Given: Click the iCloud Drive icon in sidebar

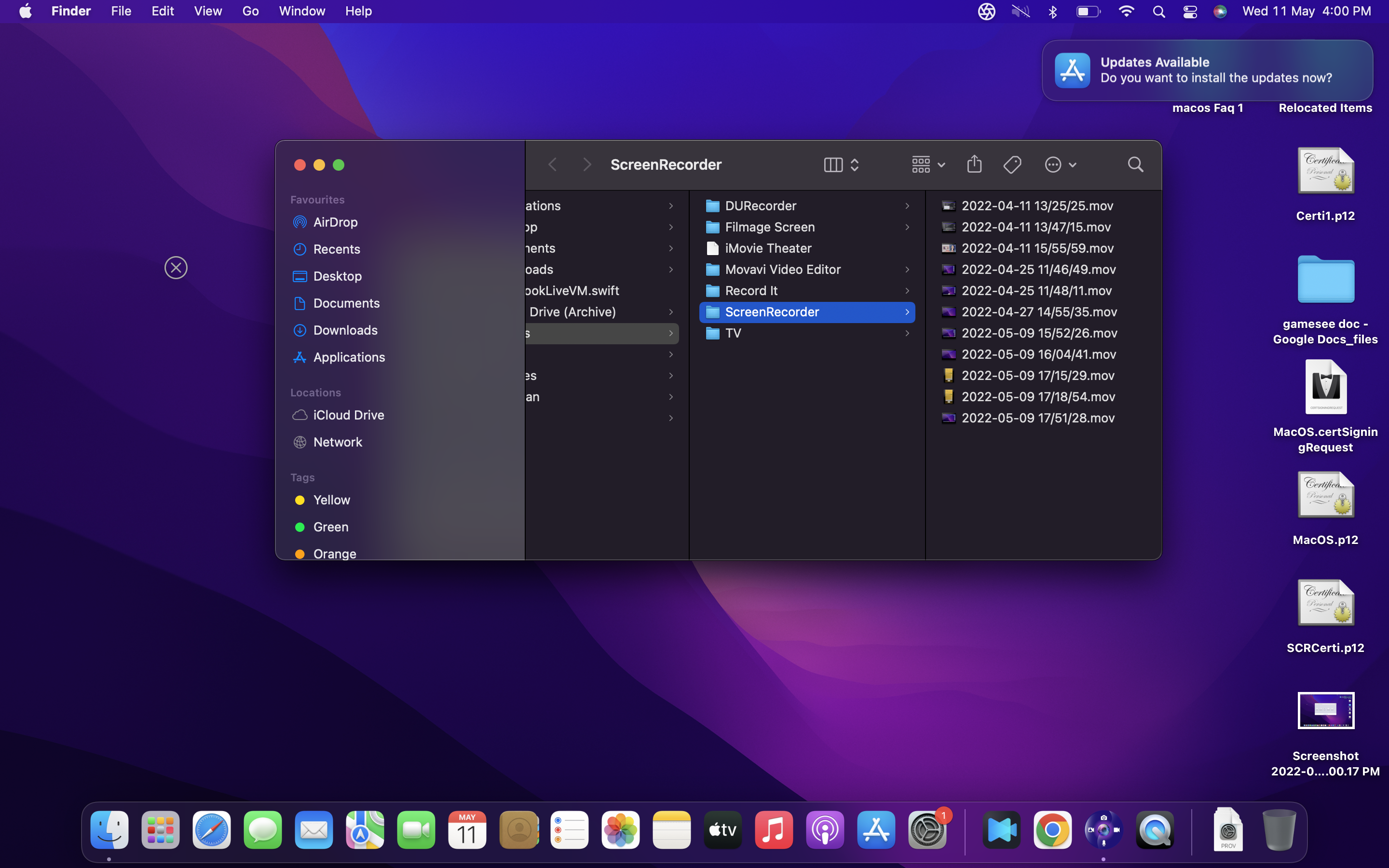Looking at the screenshot, I should coord(300,414).
